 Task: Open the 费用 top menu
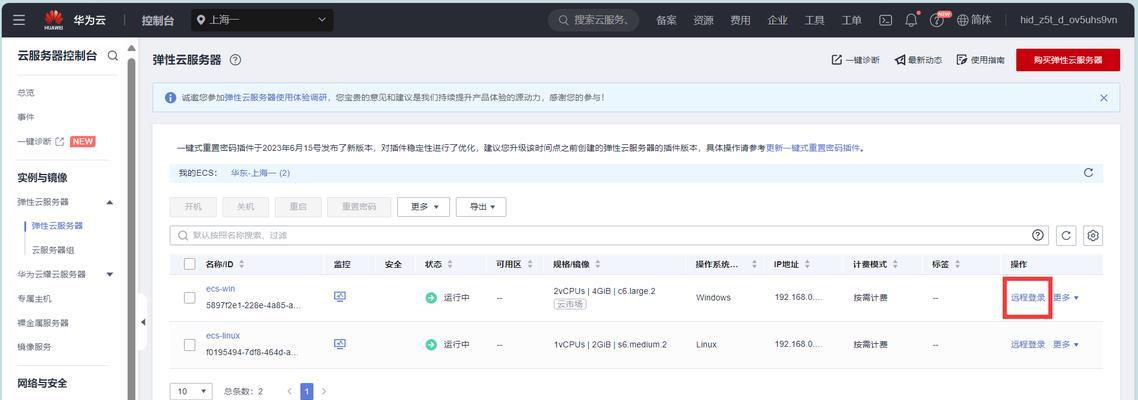point(740,20)
